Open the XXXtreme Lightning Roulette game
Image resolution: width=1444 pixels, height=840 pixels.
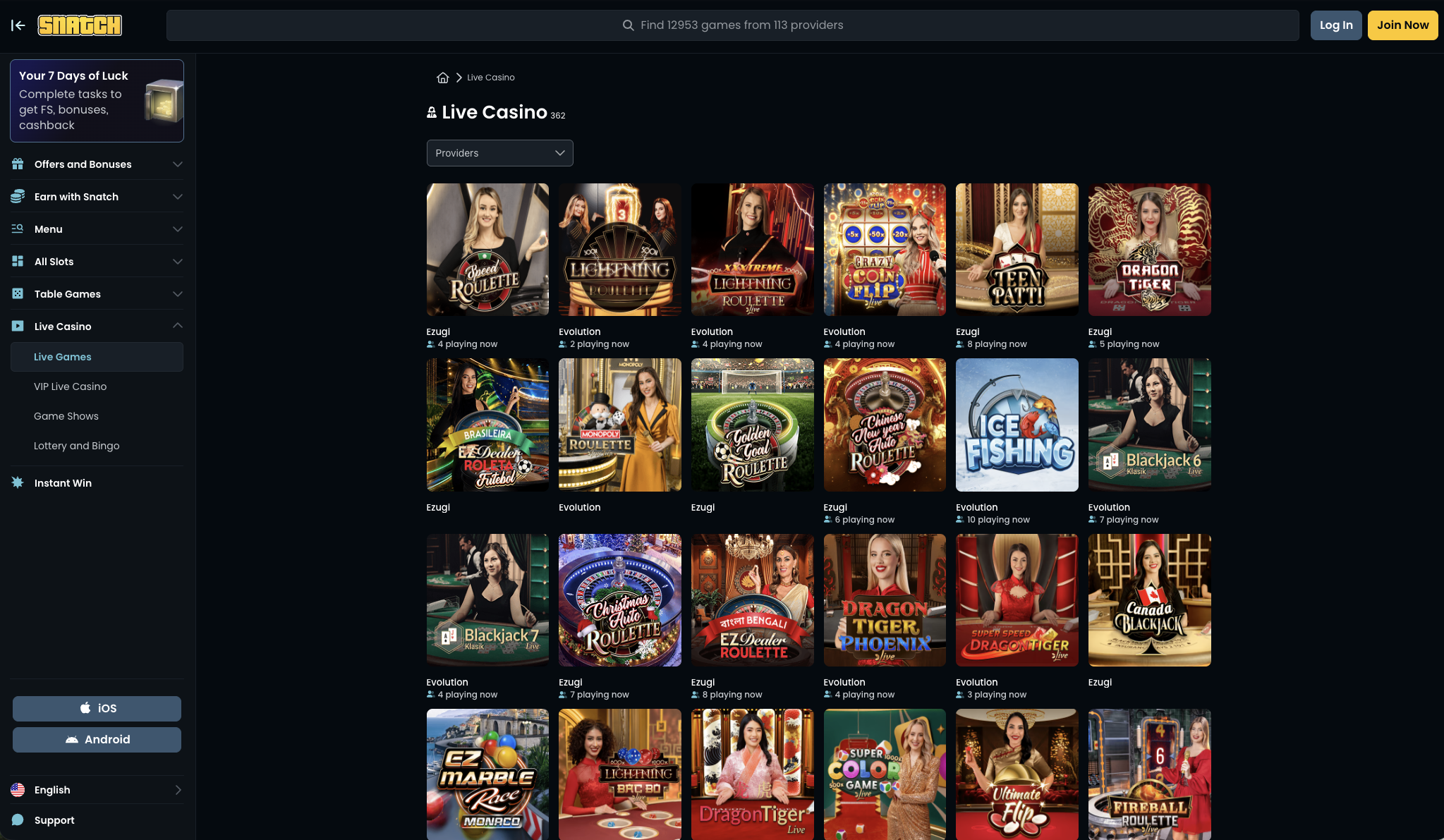tap(752, 250)
